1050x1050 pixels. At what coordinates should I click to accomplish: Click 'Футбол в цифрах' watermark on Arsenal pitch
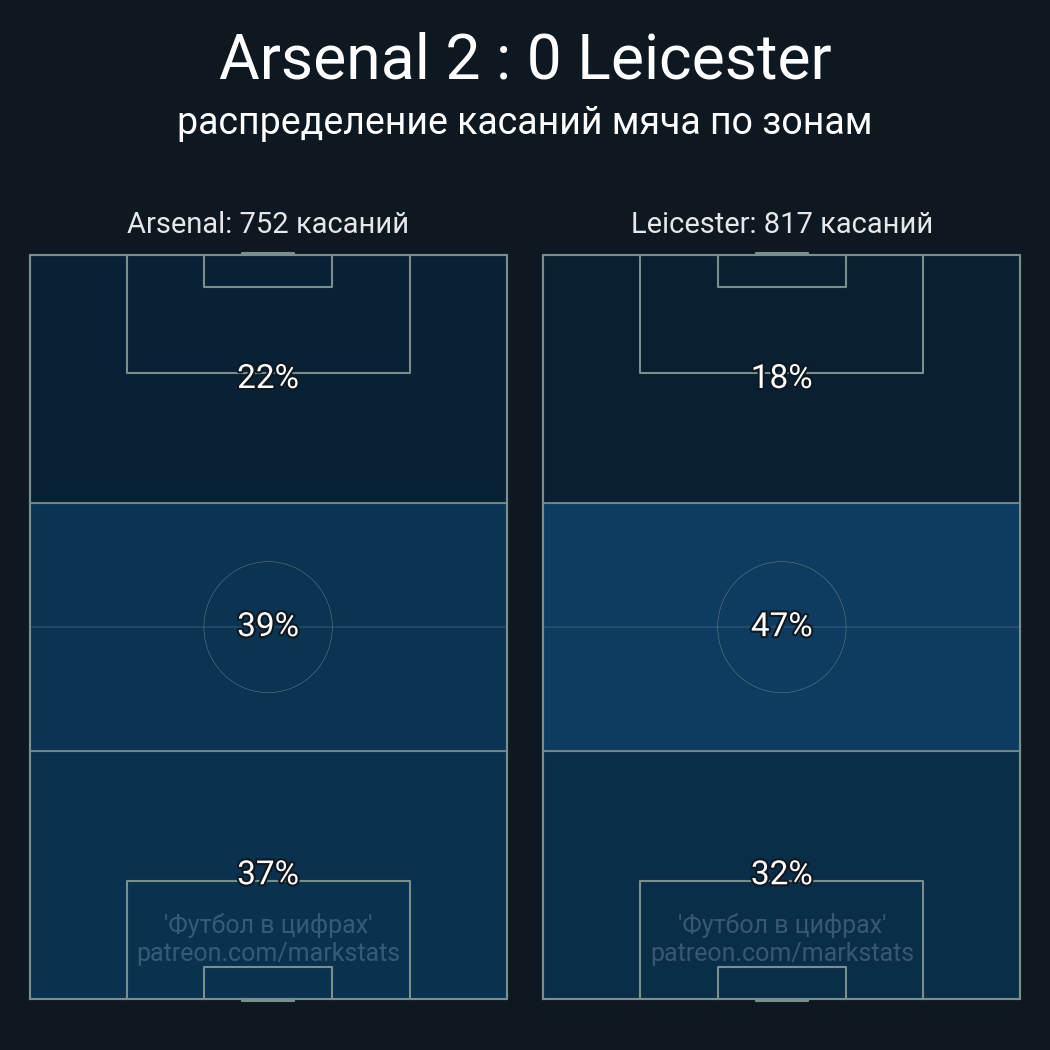(x=268, y=924)
